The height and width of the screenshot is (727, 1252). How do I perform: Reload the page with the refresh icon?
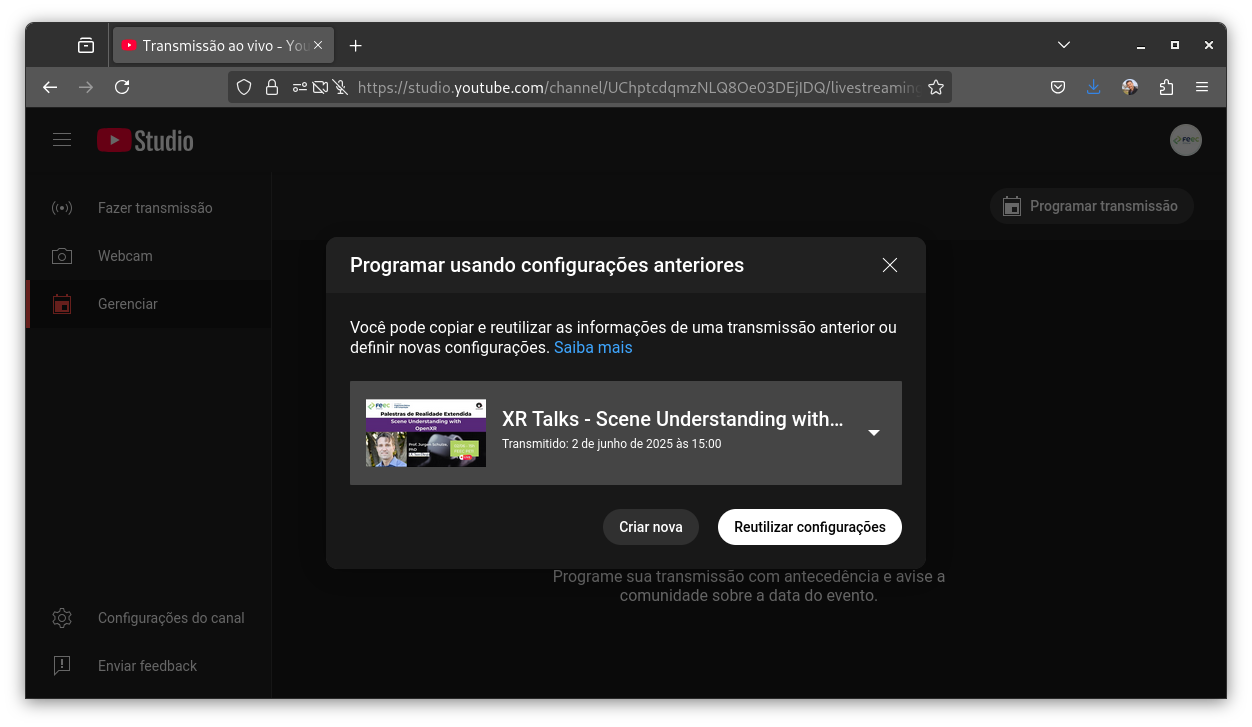[122, 87]
